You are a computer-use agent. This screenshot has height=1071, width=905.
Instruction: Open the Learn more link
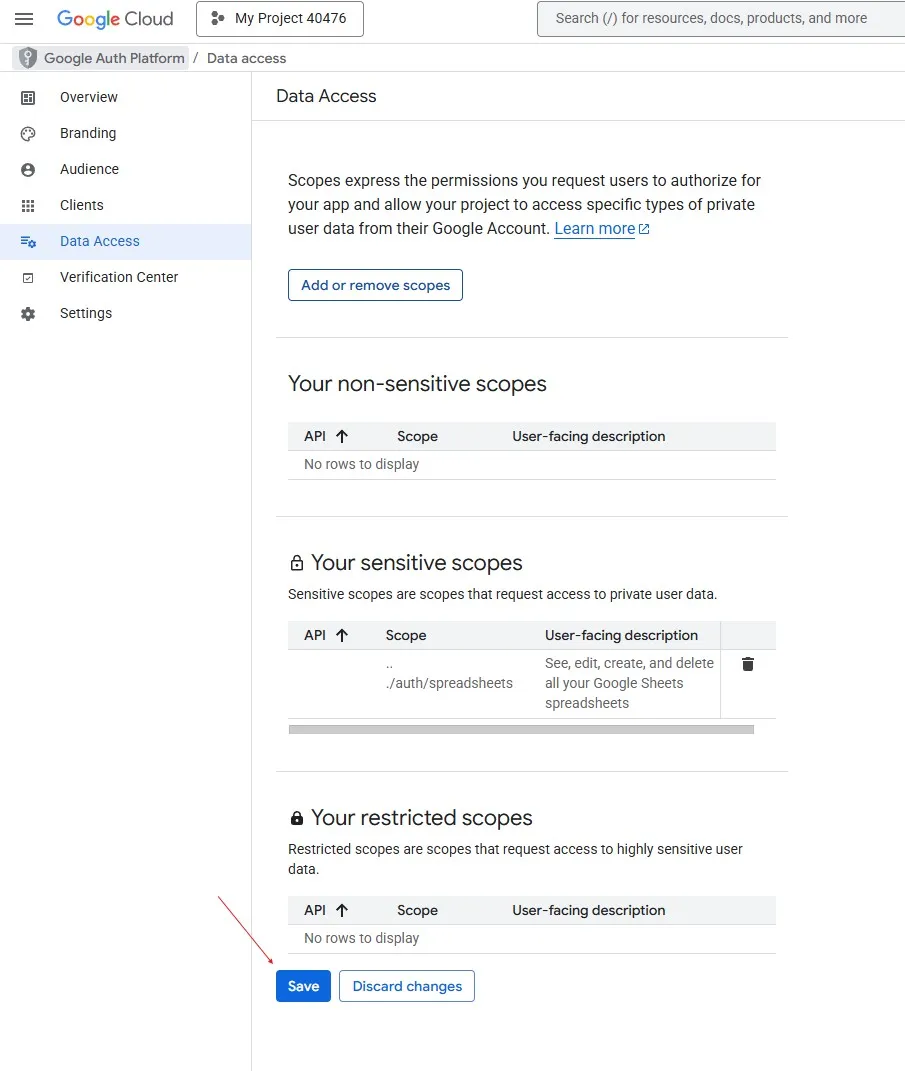point(595,229)
